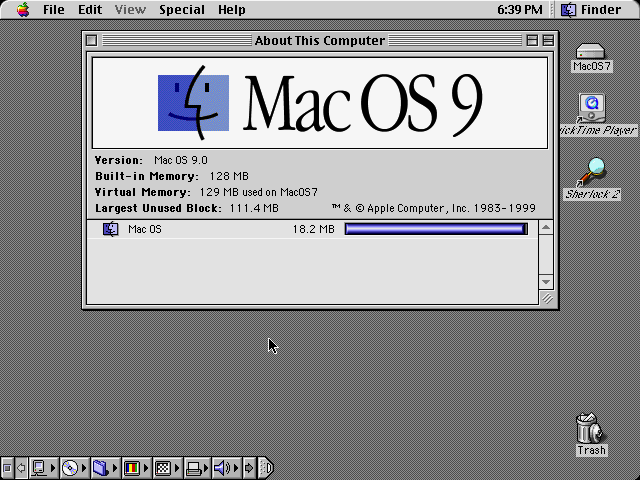The width and height of the screenshot is (640, 480).
Task: Click the scroll down arrow
Action: coord(546,282)
